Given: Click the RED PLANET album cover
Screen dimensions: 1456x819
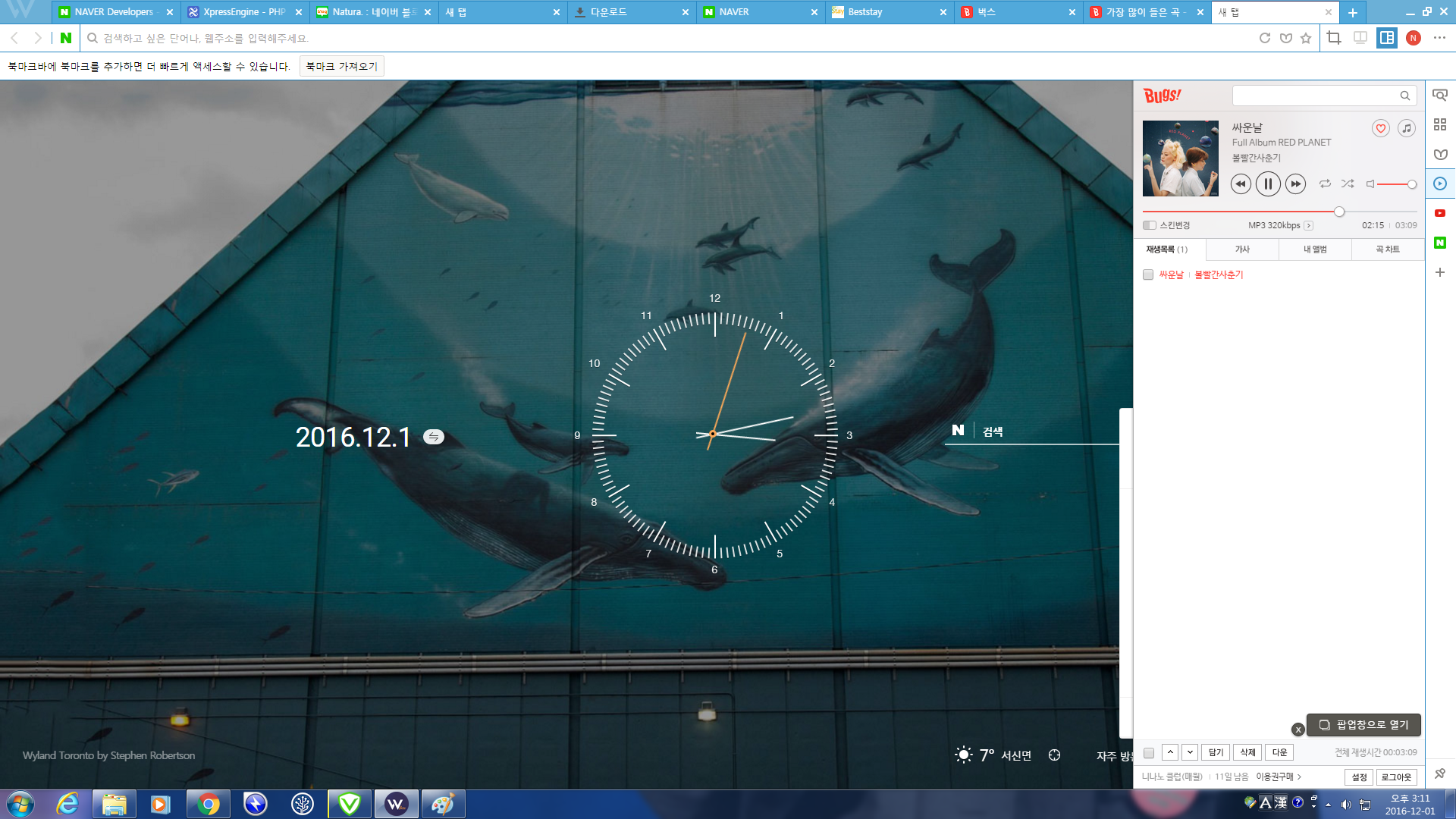Looking at the screenshot, I should click(1181, 158).
